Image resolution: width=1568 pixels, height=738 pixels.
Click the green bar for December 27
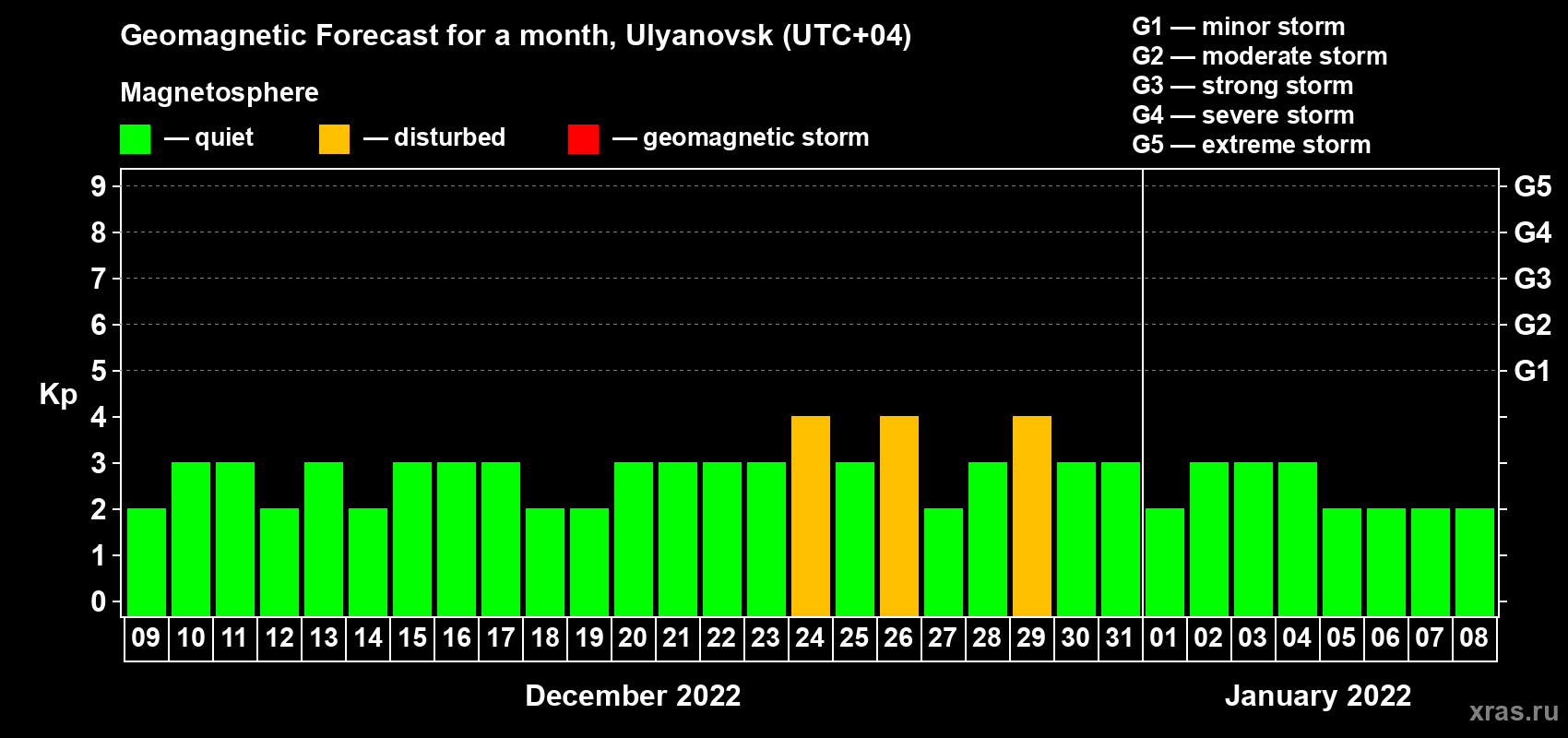pyautogui.click(x=944, y=563)
